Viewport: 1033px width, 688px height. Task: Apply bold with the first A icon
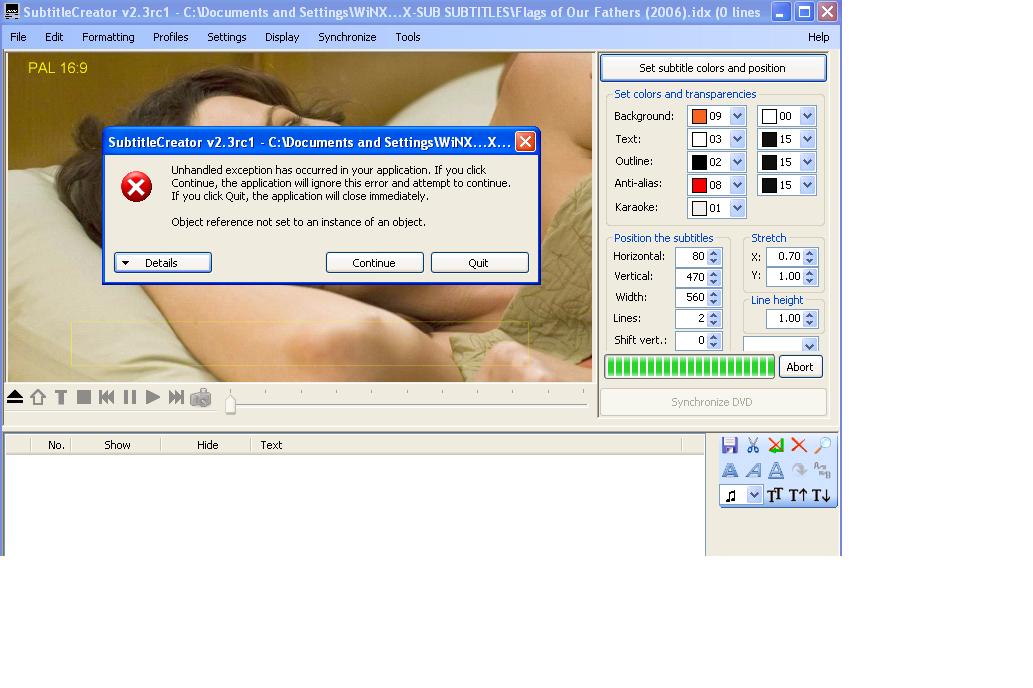(x=729, y=470)
